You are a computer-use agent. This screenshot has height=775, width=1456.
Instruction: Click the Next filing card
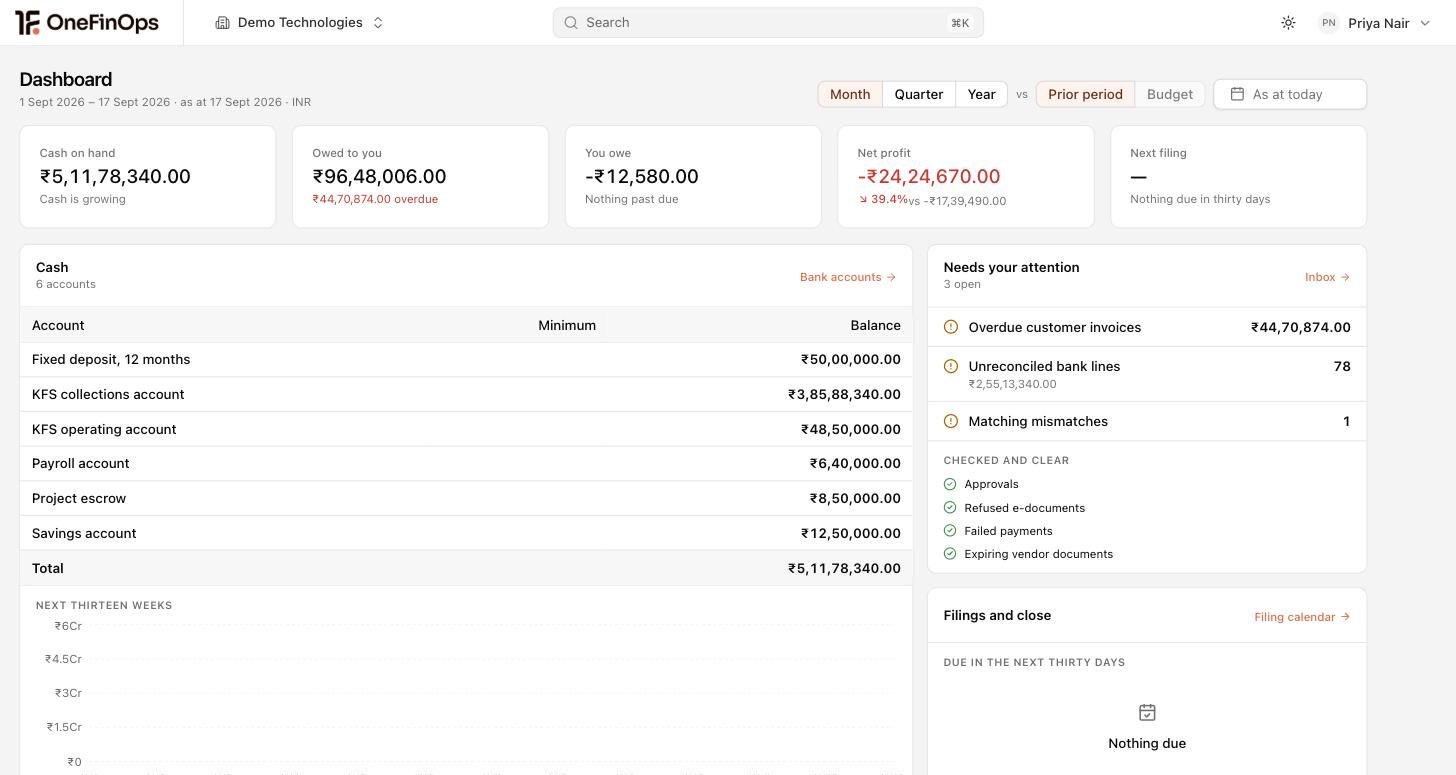pyautogui.click(x=1238, y=176)
